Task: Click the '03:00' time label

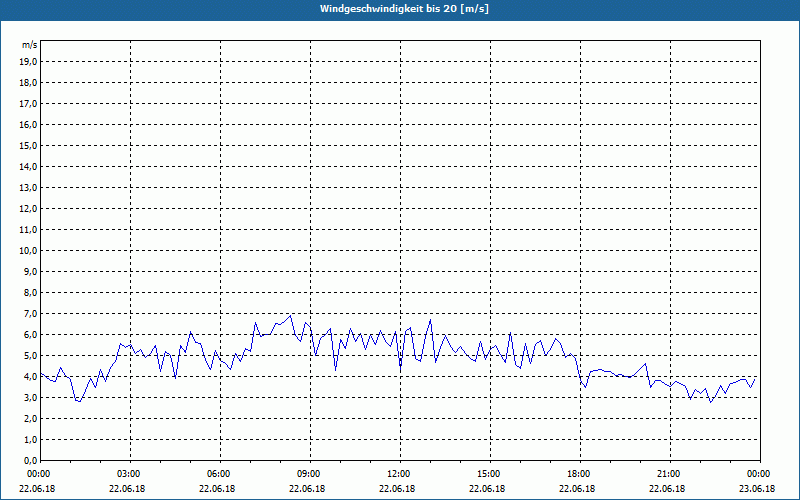Action: click(129, 474)
